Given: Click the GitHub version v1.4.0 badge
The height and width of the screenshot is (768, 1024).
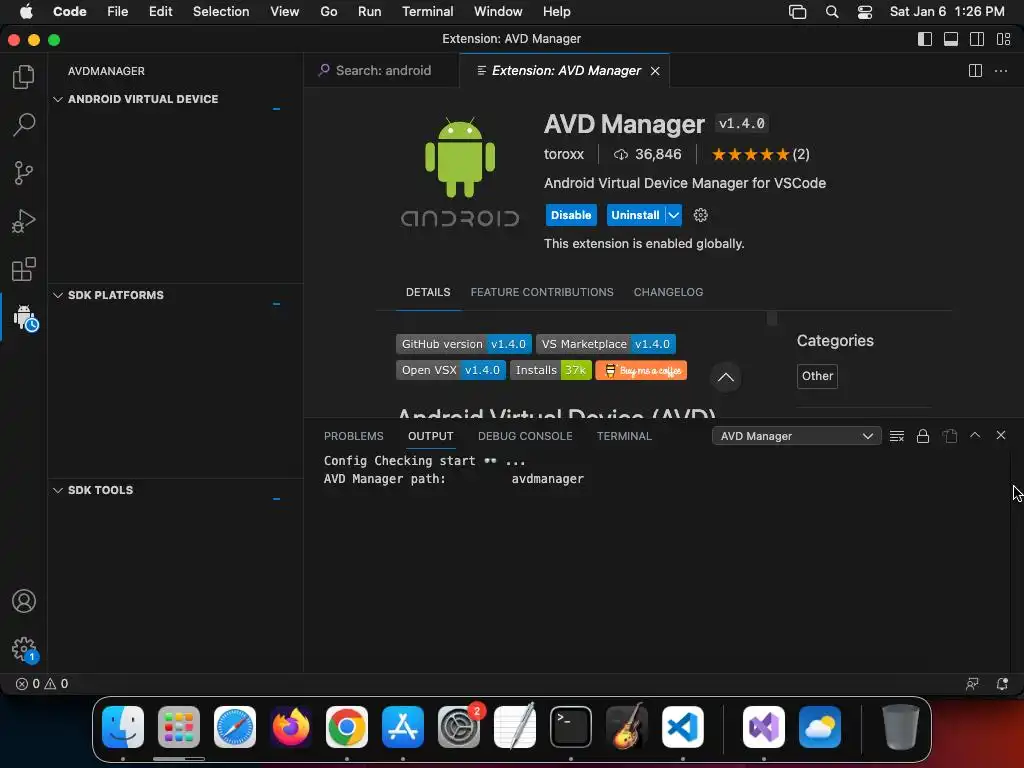Looking at the screenshot, I should pyautogui.click(x=463, y=344).
